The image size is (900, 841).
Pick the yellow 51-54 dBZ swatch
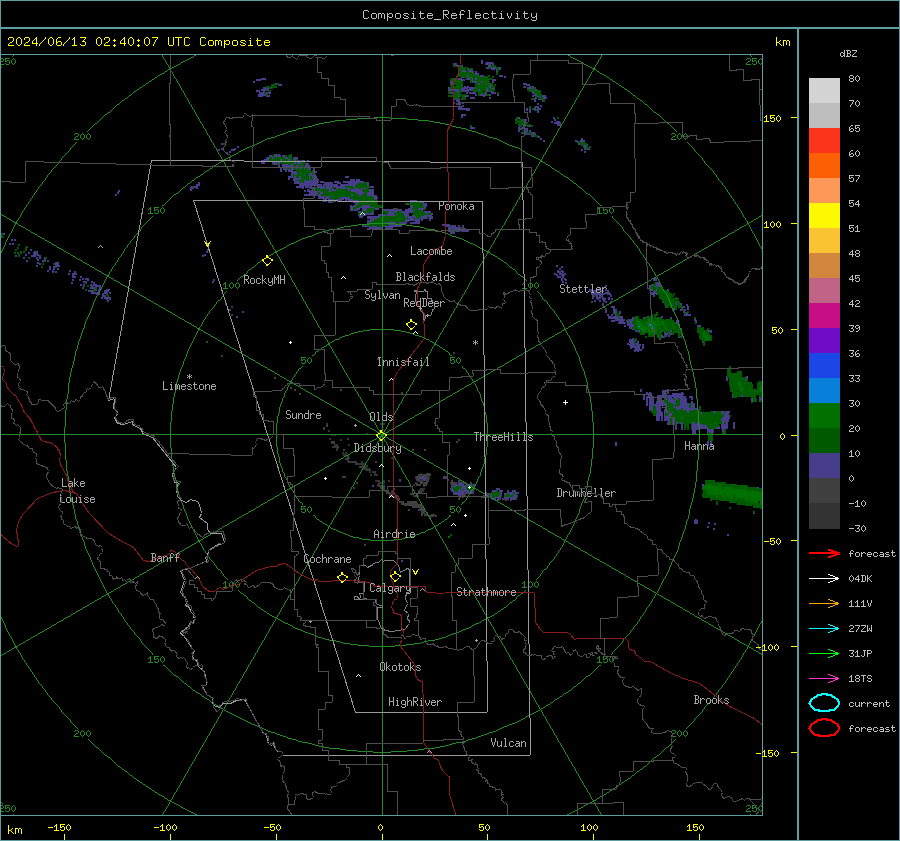[824, 216]
